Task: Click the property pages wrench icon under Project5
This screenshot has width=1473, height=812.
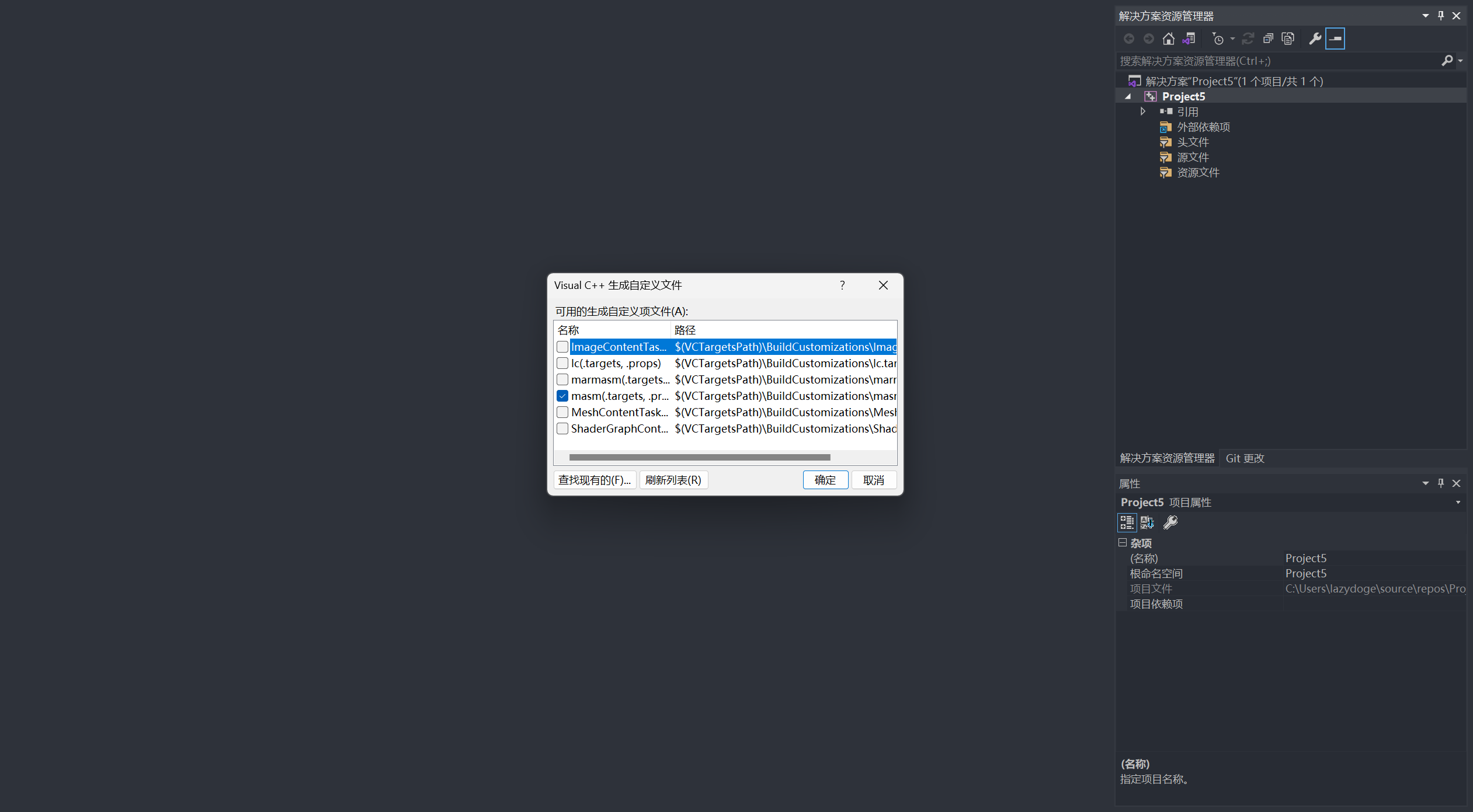Action: click(1170, 522)
